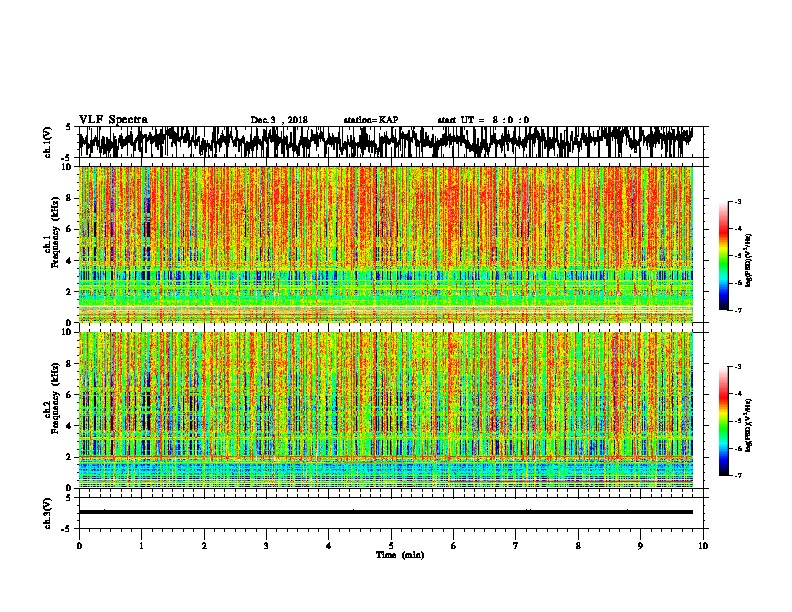
Task: Click the ch.1 spectrogram panel
Action: (x=386, y=244)
